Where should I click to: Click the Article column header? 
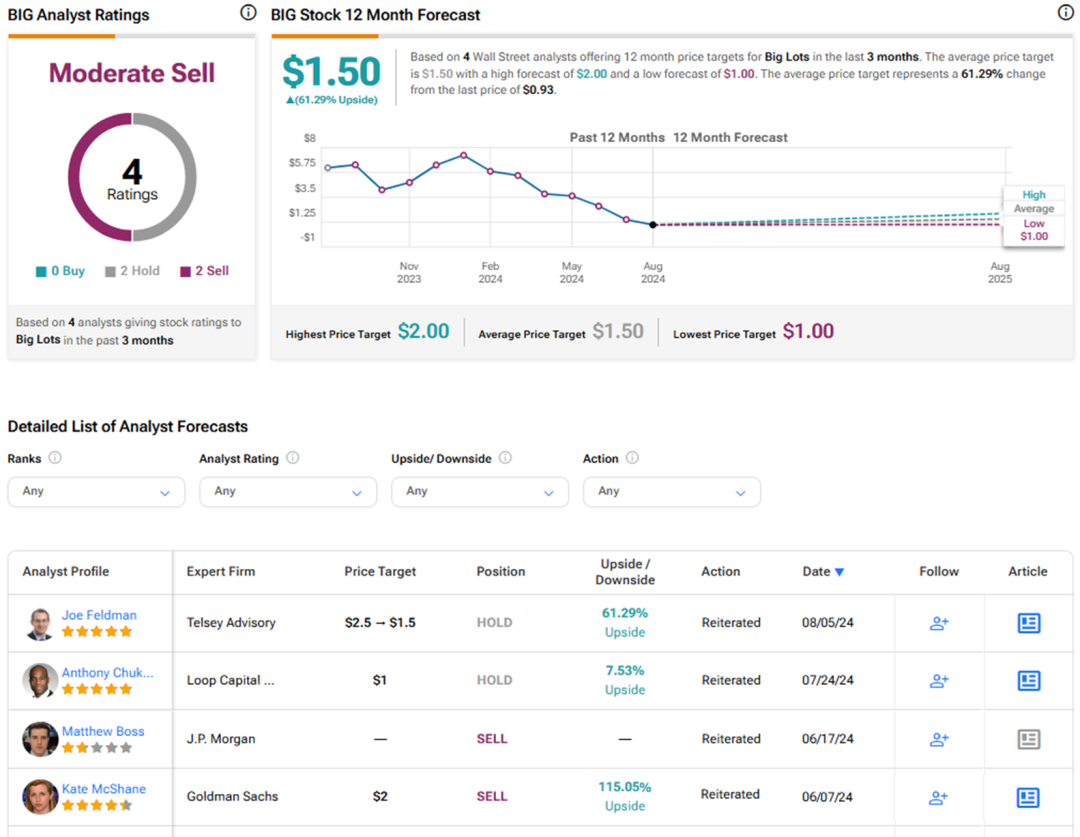pyautogui.click(x=1028, y=572)
